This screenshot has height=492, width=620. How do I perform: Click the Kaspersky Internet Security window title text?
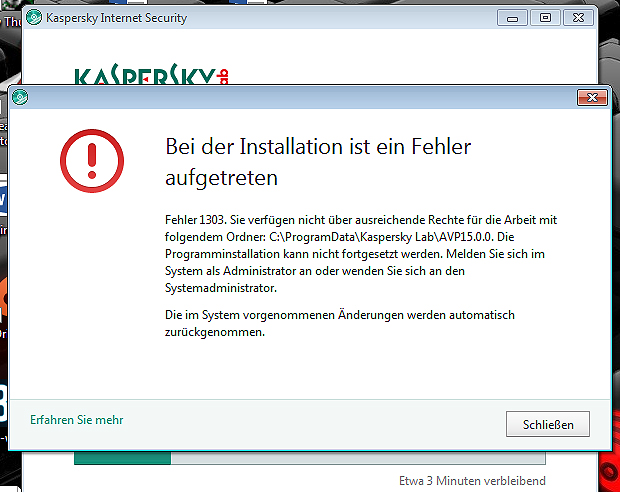(116, 18)
